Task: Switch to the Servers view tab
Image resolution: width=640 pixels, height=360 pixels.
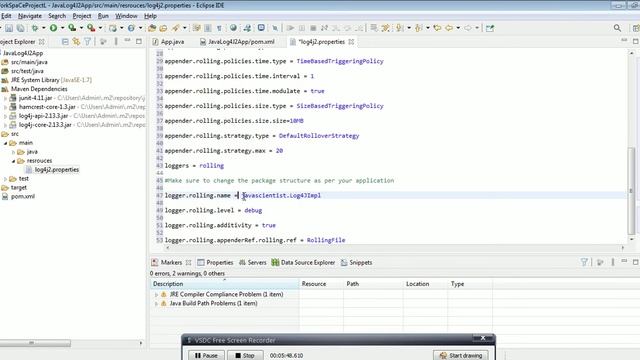Action: click(252, 262)
